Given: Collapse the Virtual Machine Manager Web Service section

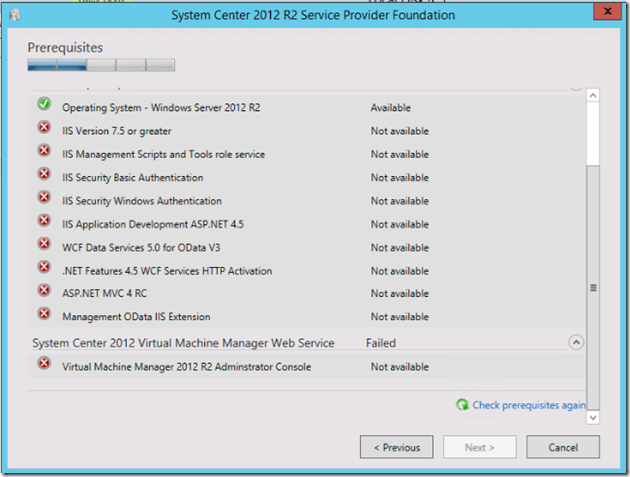Looking at the screenshot, I should [x=576, y=342].
